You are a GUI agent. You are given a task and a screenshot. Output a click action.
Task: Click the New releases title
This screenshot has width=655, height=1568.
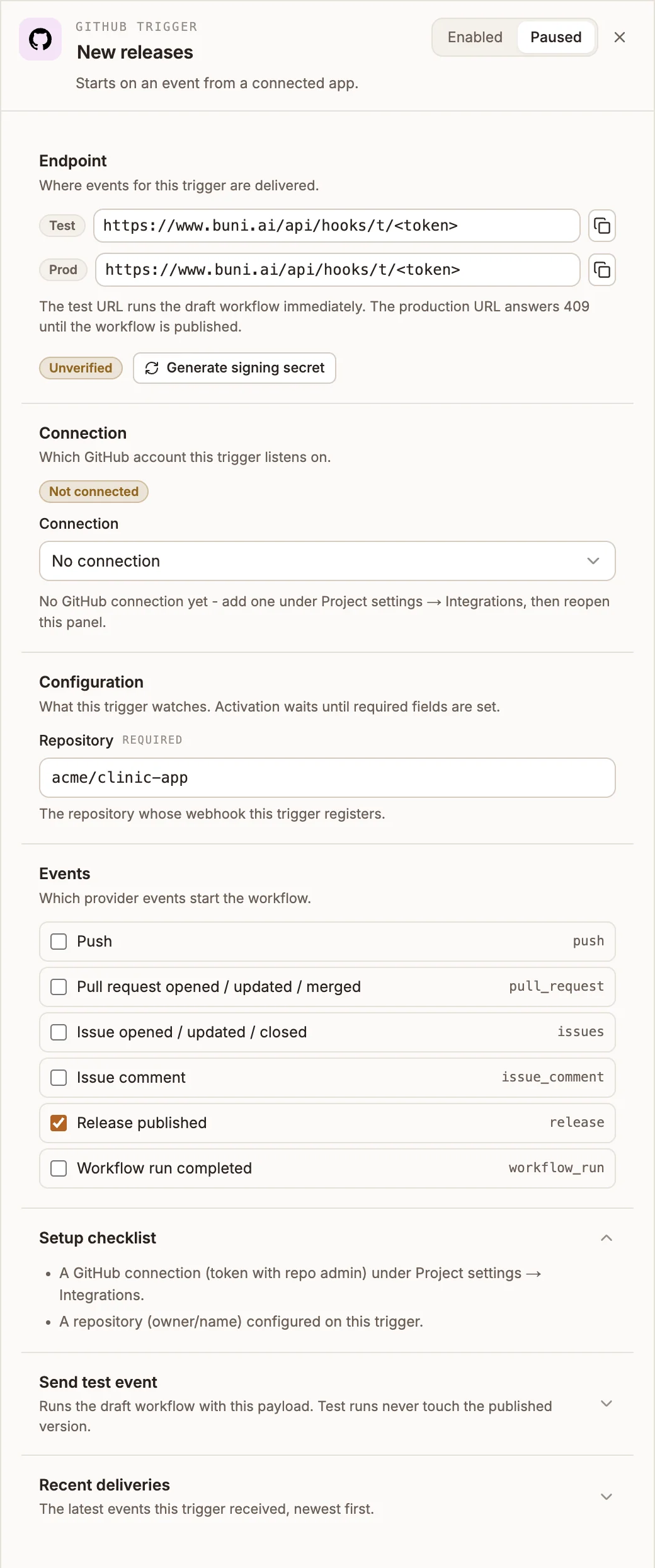click(135, 52)
